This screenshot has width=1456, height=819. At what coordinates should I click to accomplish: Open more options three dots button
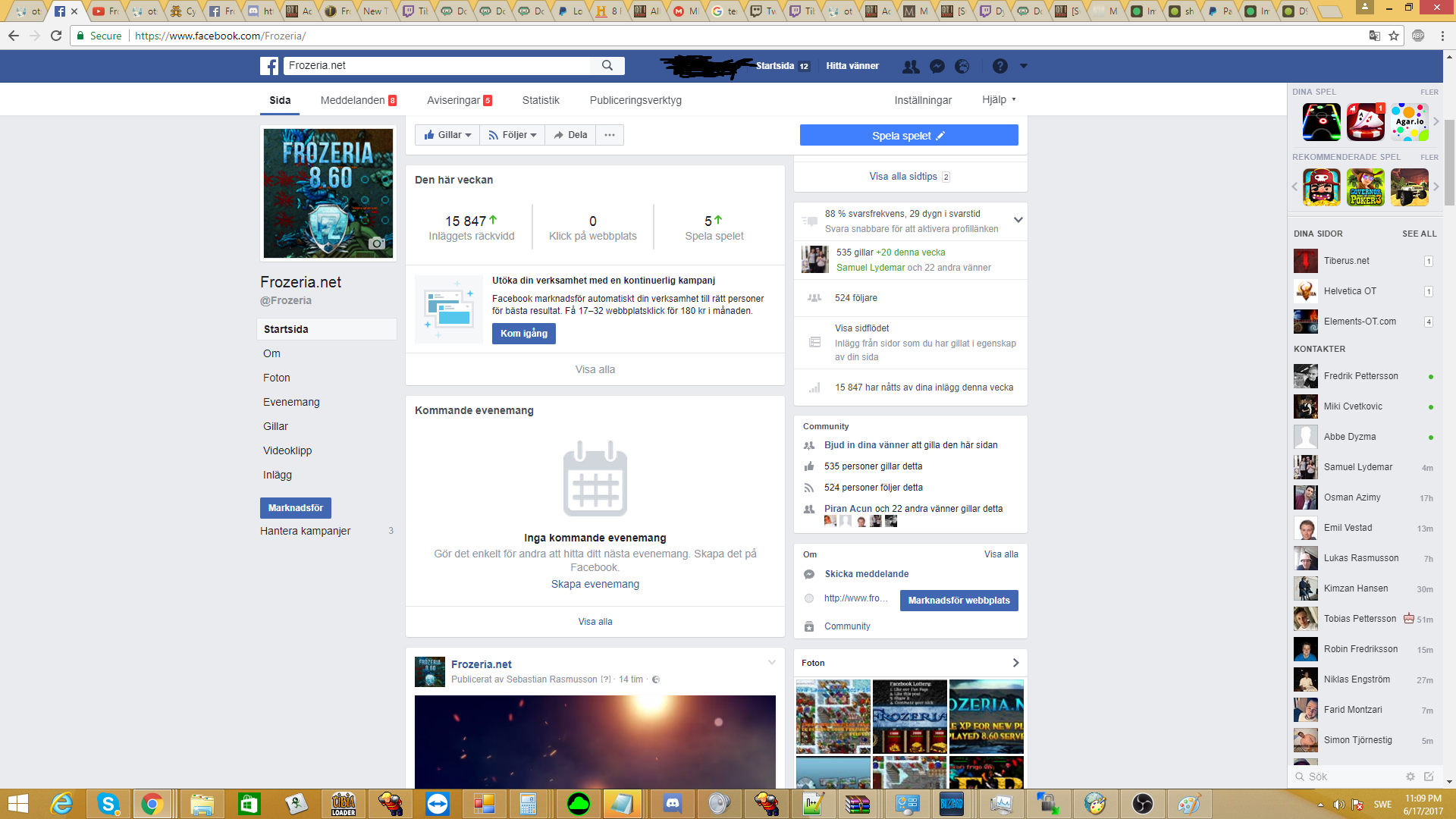(x=610, y=135)
